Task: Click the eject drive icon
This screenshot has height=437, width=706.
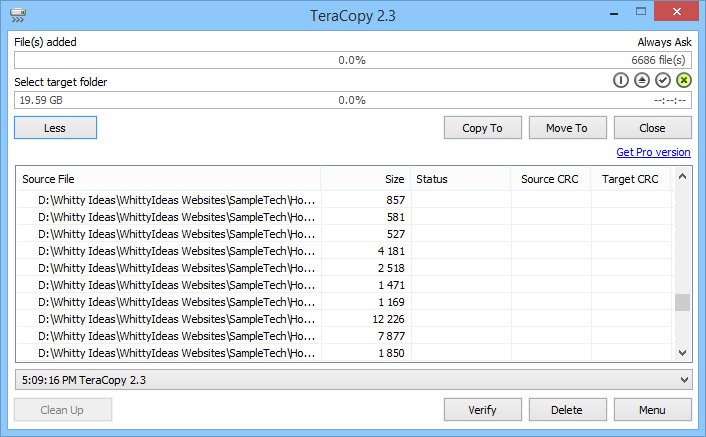Action: (x=642, y=81)
